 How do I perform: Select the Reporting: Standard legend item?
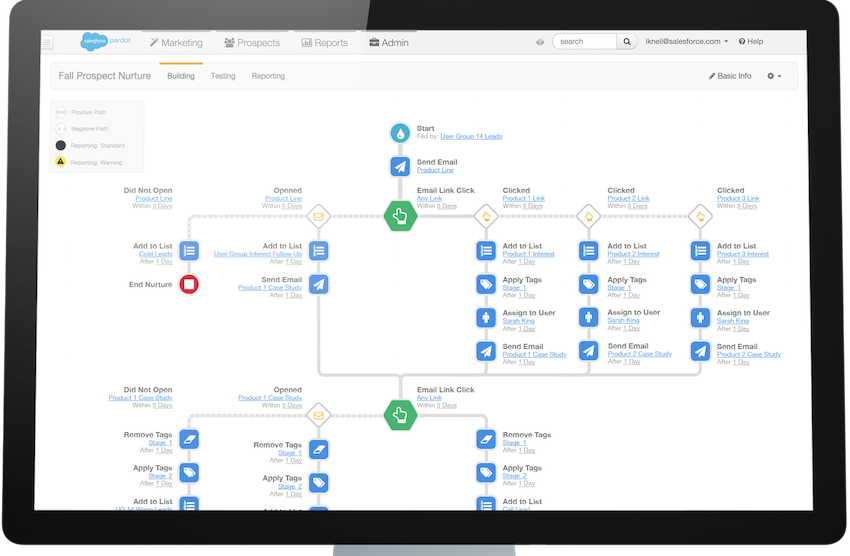point(90,146)
